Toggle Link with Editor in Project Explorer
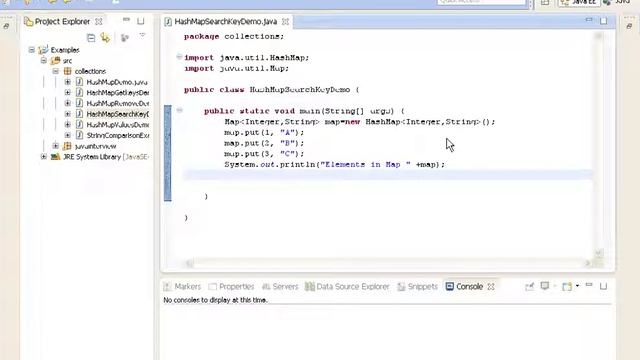Screen dimensions: 640x360 [x=105, y=38]
